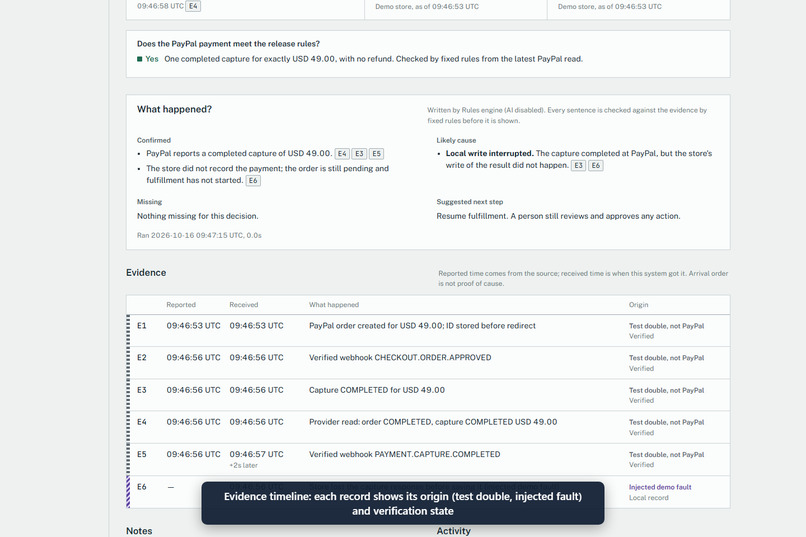
Task: Select evidence row E1 label
Action: coord(141,326)
